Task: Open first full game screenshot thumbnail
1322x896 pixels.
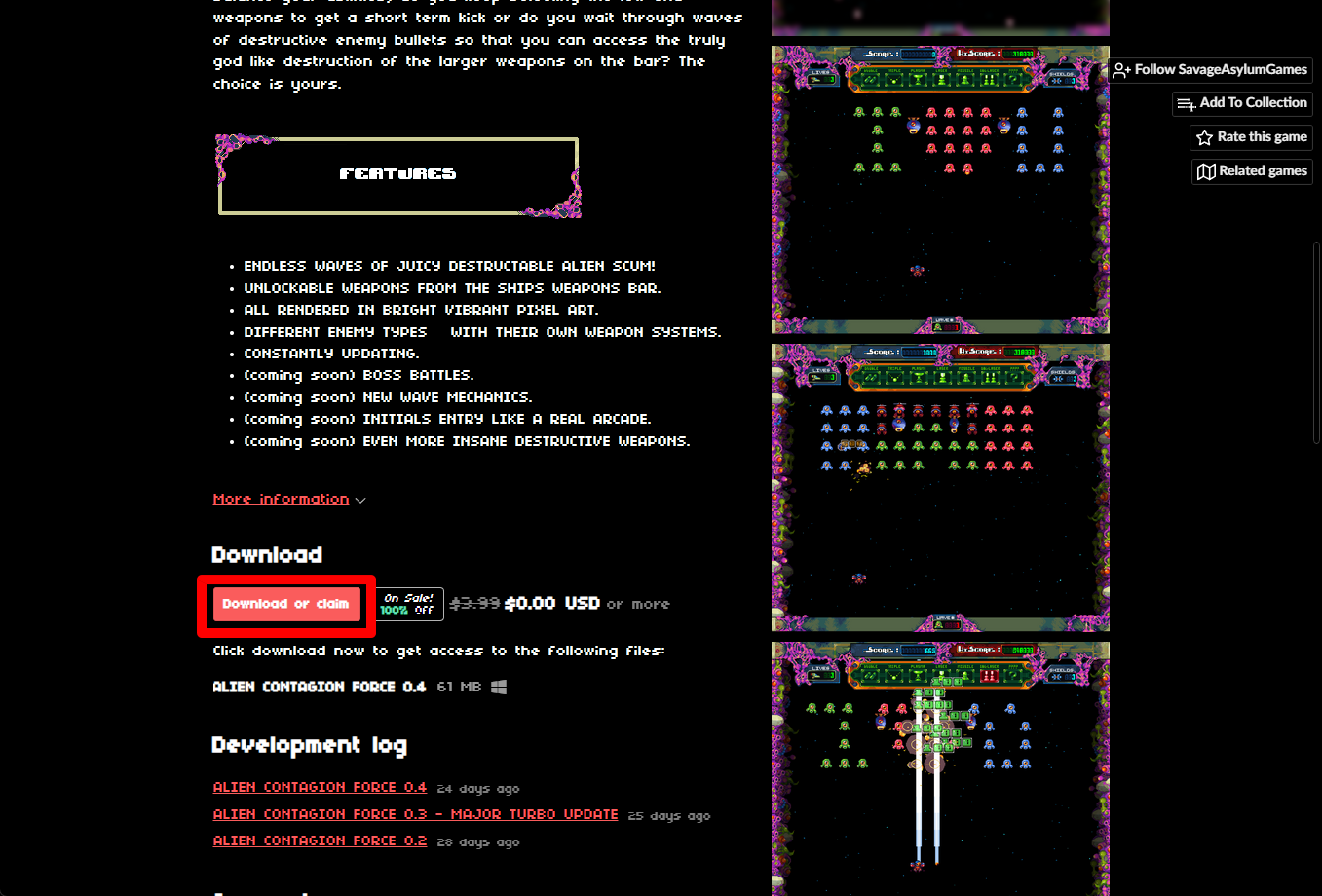Action: 940,190
